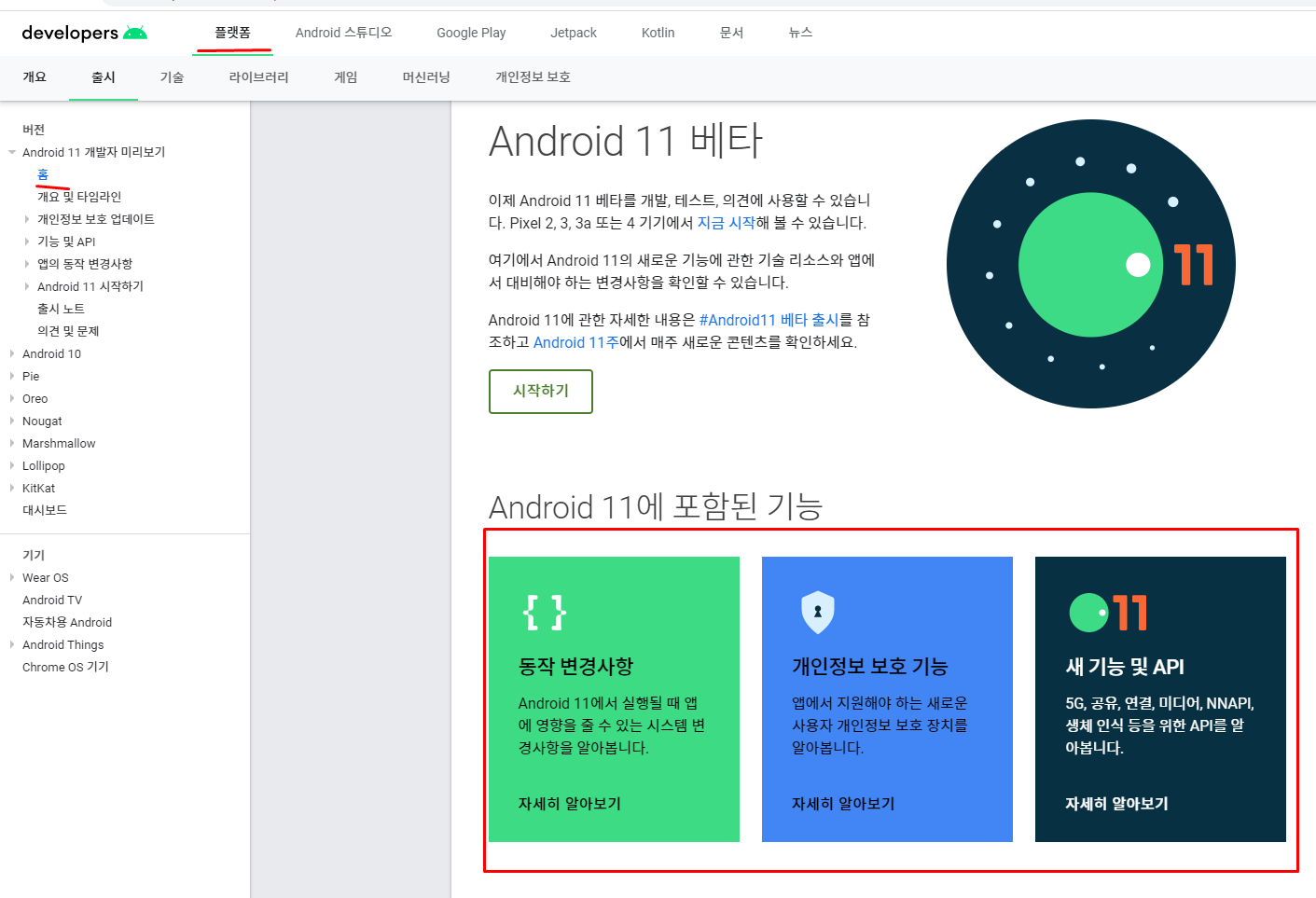The width and height of the screenshot is (1316, 898).
Task: Open the 플랫폼 top navigation tab
Action: pyautogui.click(x=232, y=33)
